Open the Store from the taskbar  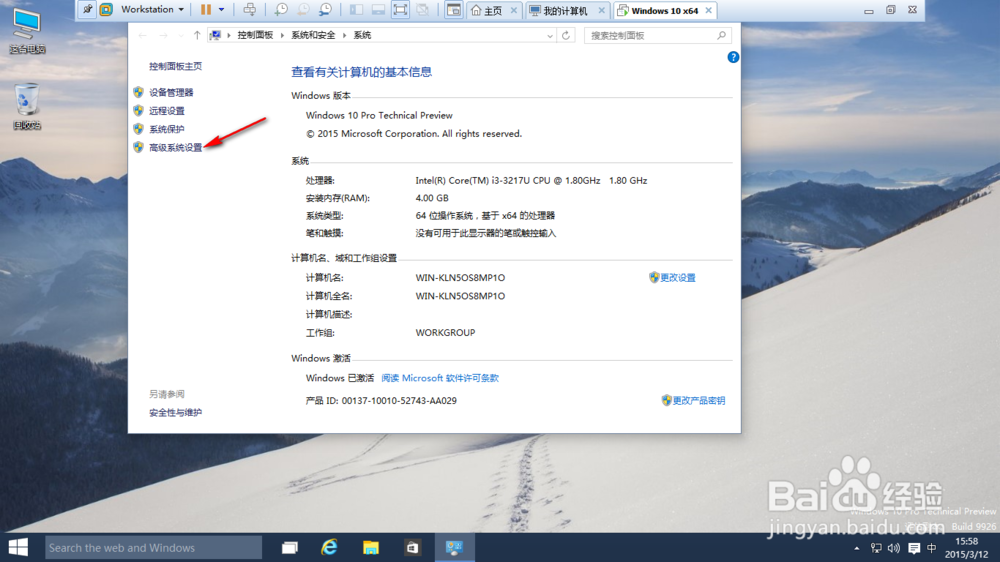(413, 547)
